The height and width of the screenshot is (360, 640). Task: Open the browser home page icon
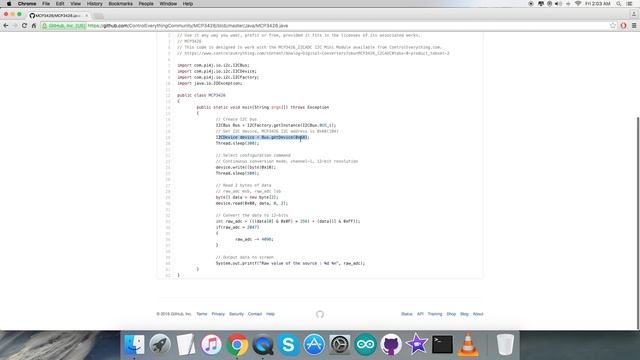coord(34,26)
